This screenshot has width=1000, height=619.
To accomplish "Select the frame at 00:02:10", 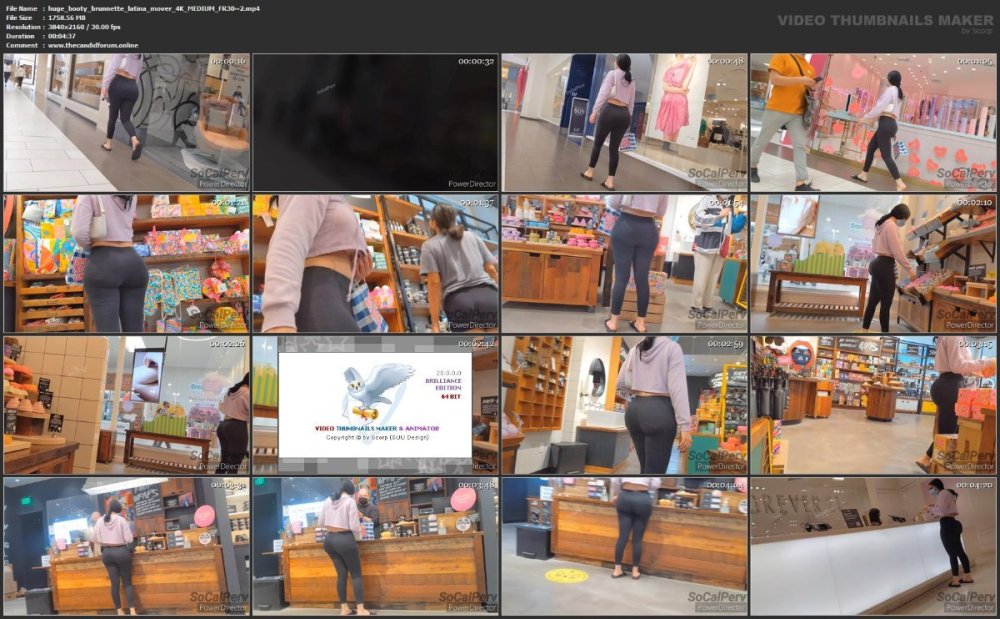I will click(x=873, y=264).
